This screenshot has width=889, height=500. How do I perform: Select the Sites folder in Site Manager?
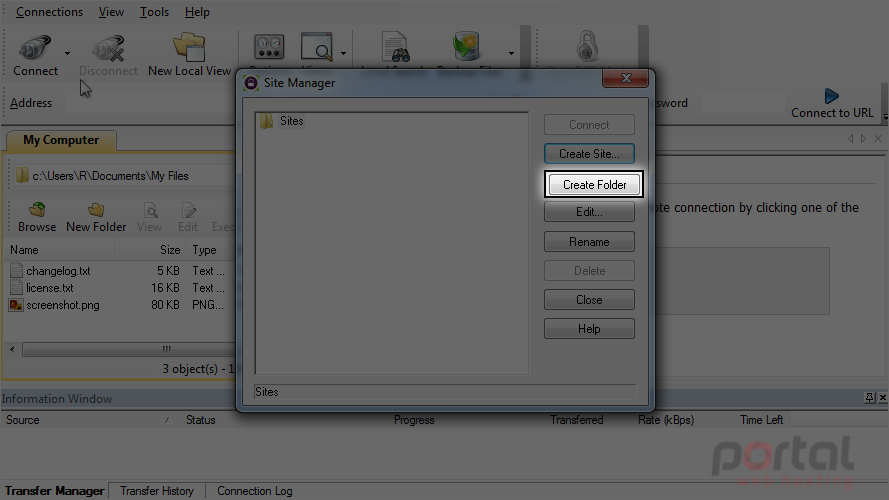click(291, 121)
